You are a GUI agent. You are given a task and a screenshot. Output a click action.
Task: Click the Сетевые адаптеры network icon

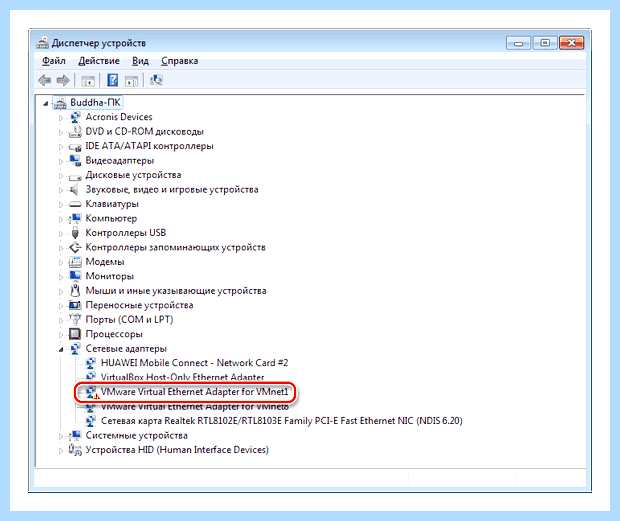pos(75,349)
